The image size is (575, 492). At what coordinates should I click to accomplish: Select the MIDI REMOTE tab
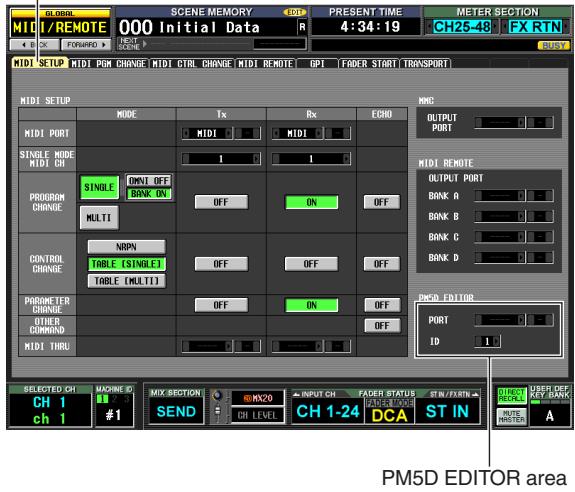point(265,64)
